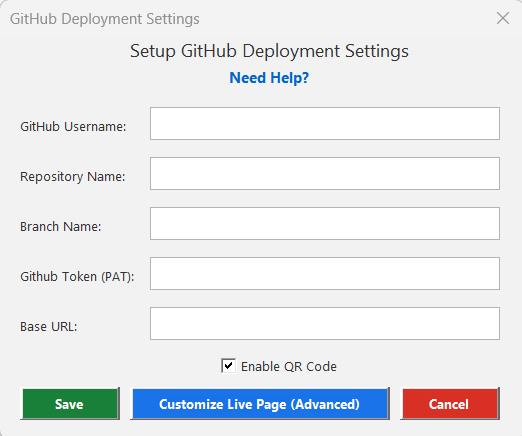Viewport: 522px width, 436px height.
Task: Click the 'Branch Name:' label
Action: coord(61,227)
